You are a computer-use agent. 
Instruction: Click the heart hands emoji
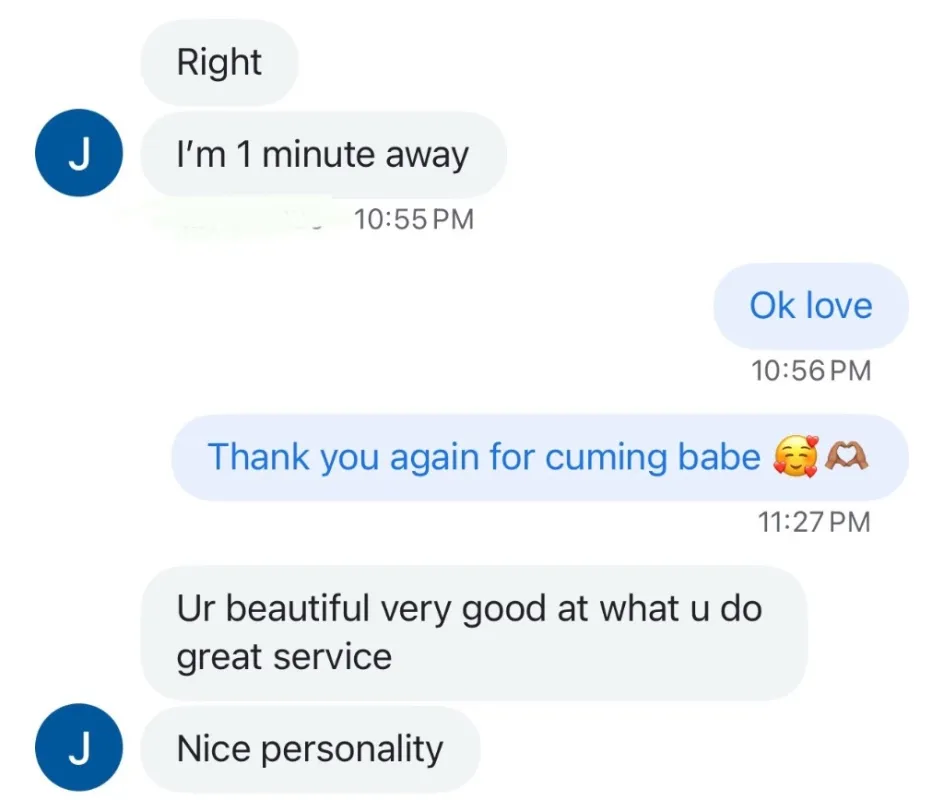point(848,458)
